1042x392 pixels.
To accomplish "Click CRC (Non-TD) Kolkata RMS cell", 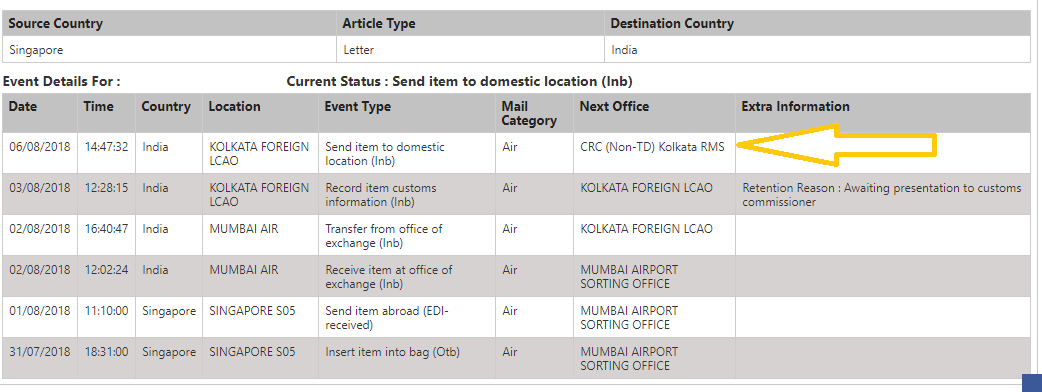I will (x=653, y=147).
